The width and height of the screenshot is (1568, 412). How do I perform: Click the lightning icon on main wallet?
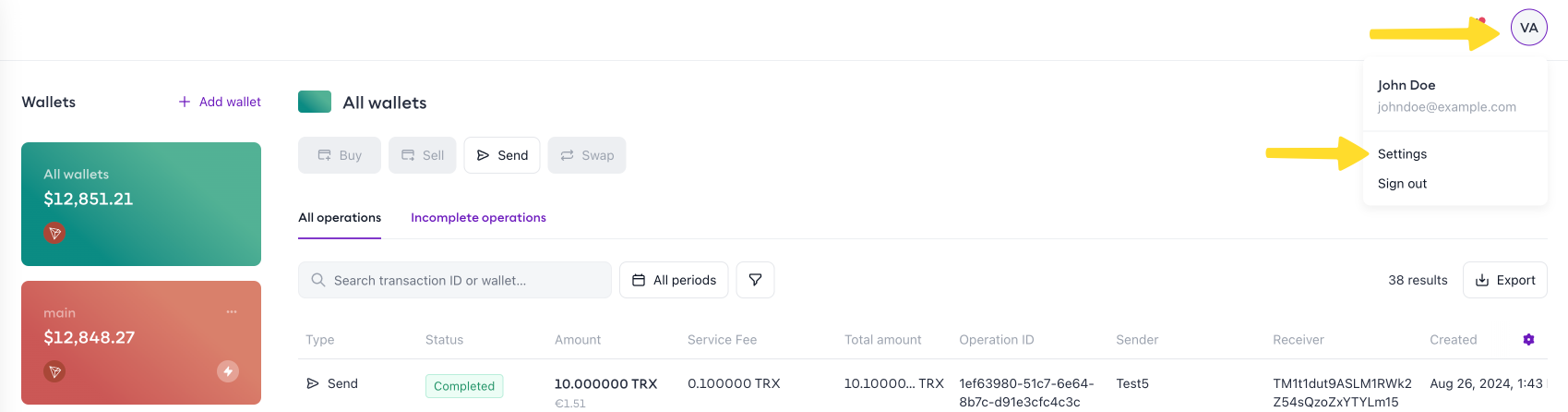tap(228, 371)
